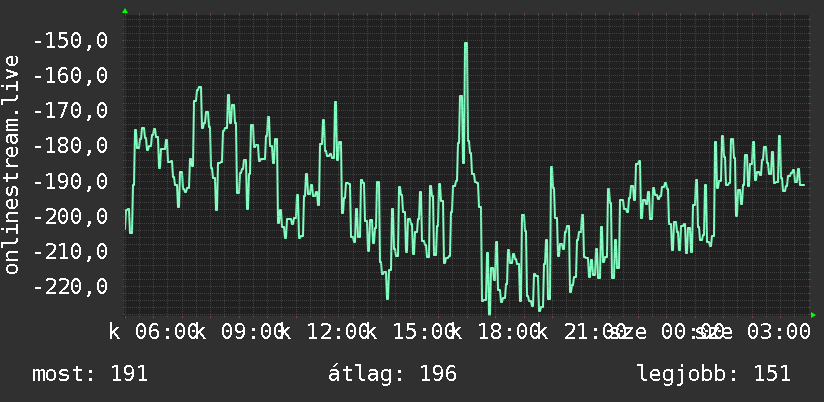Click the onlinestream.live vertical axis title

pyautogui.click(x=12, y=164)
